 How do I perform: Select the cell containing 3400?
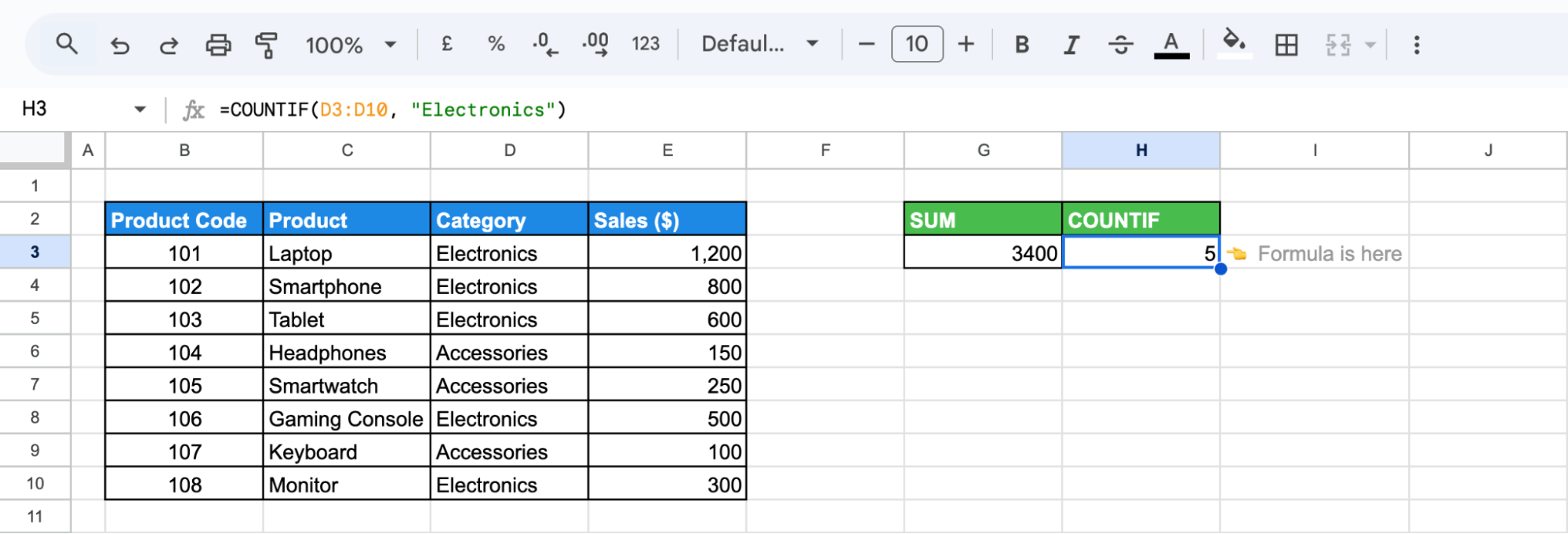[x=983, y=253]
